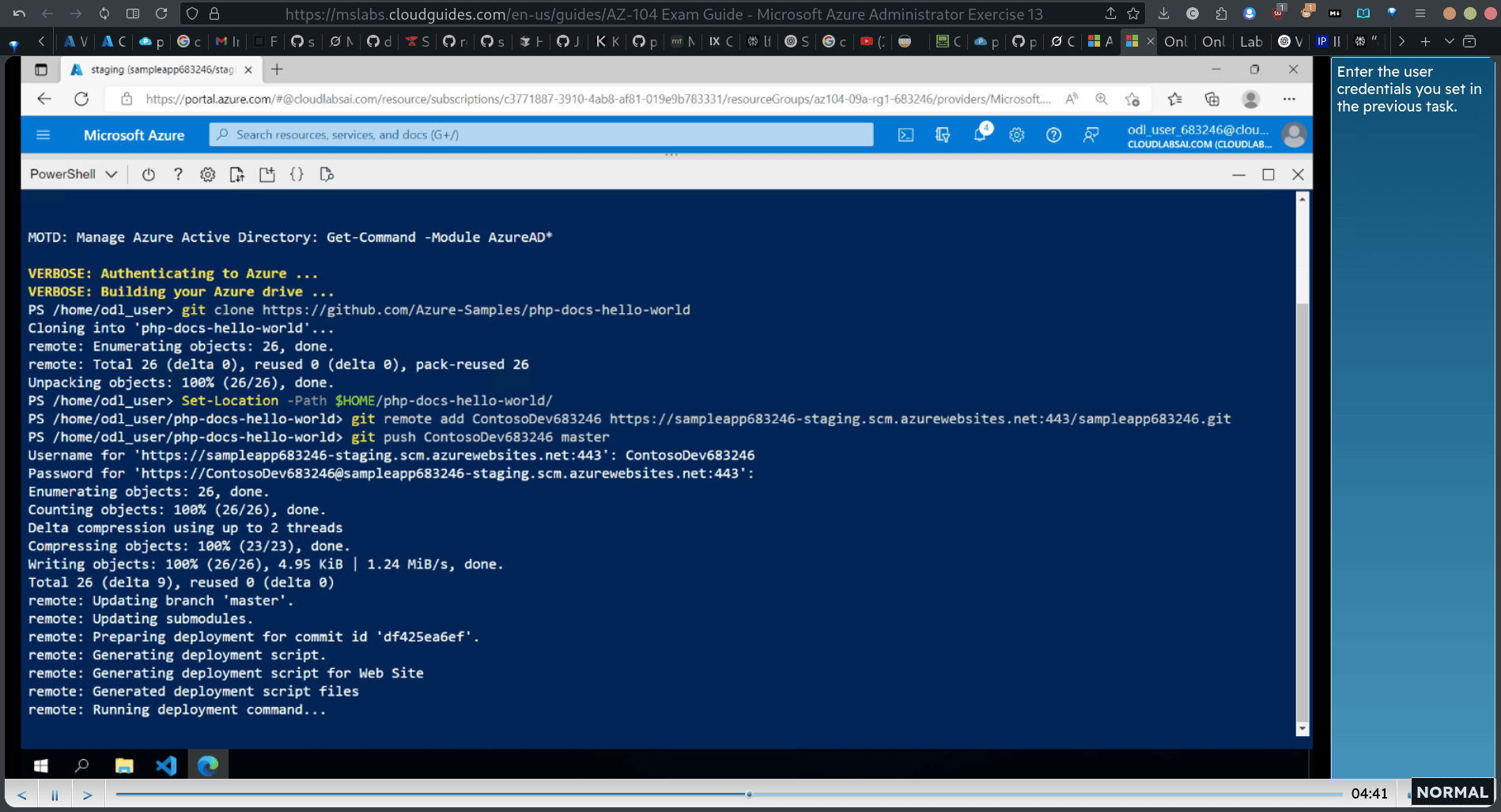Click the Azure search resources box
Image resolution: width=1501 pixels, height=812 pixels.
(x=541, y=134)
